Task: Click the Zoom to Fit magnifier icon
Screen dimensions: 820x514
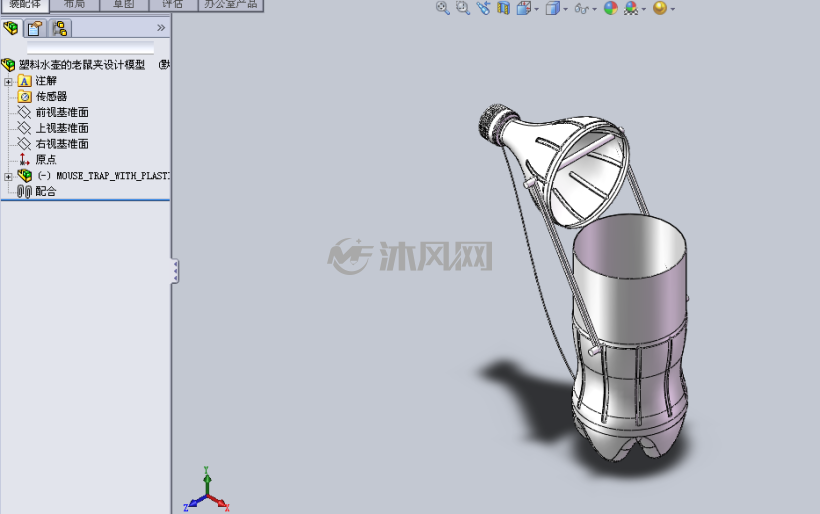Action: click(442, 8)
